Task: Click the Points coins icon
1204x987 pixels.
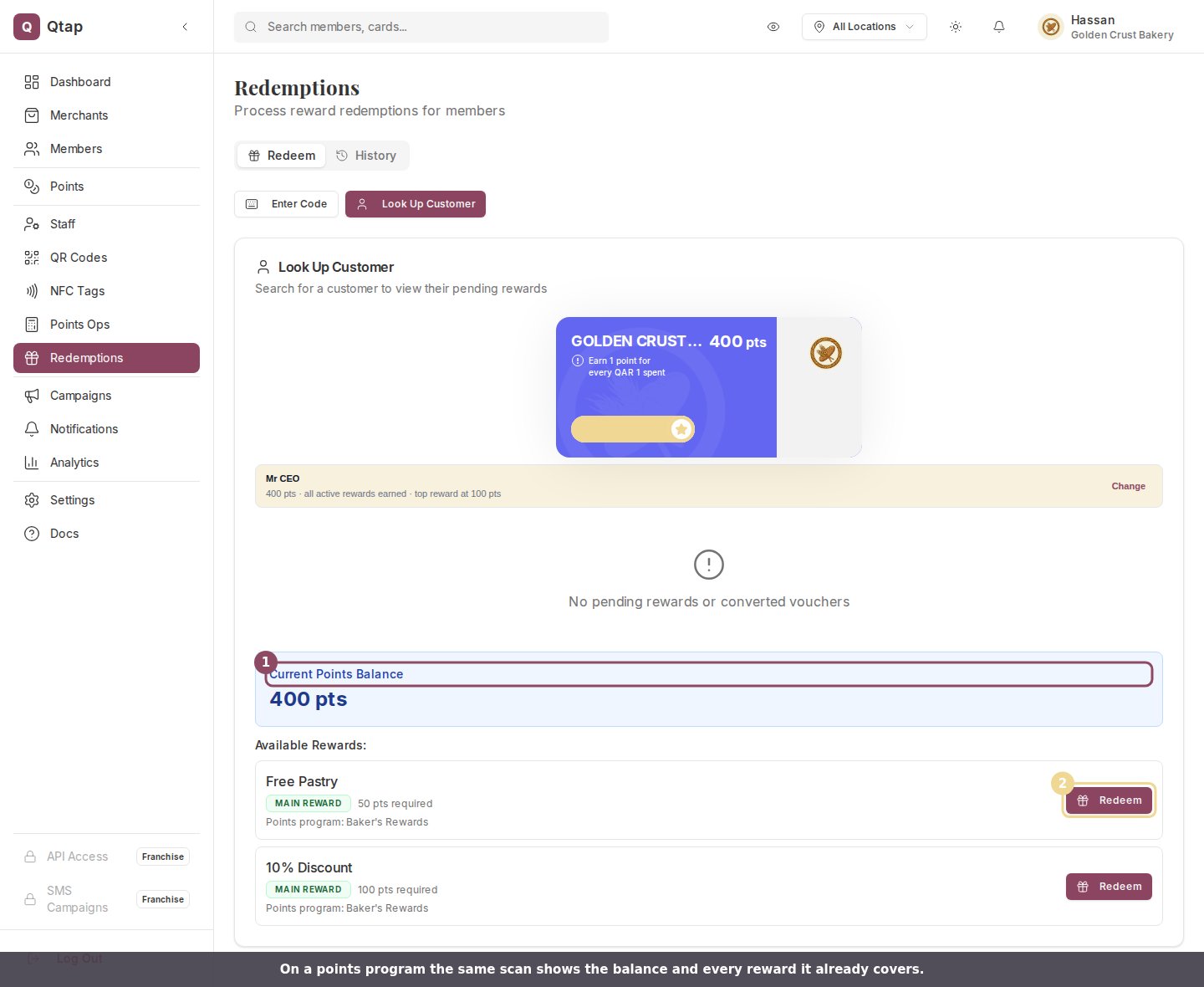Action: 32,187
